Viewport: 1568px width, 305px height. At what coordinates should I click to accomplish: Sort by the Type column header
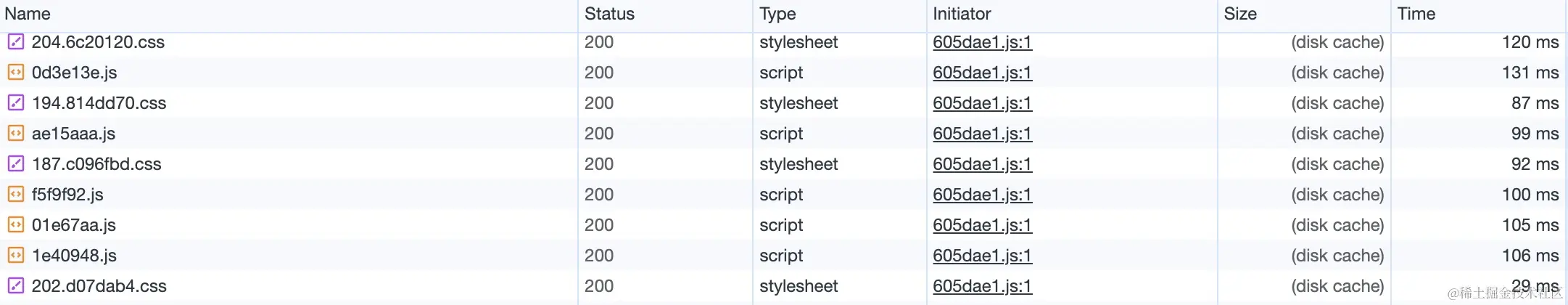pos(777,14)
